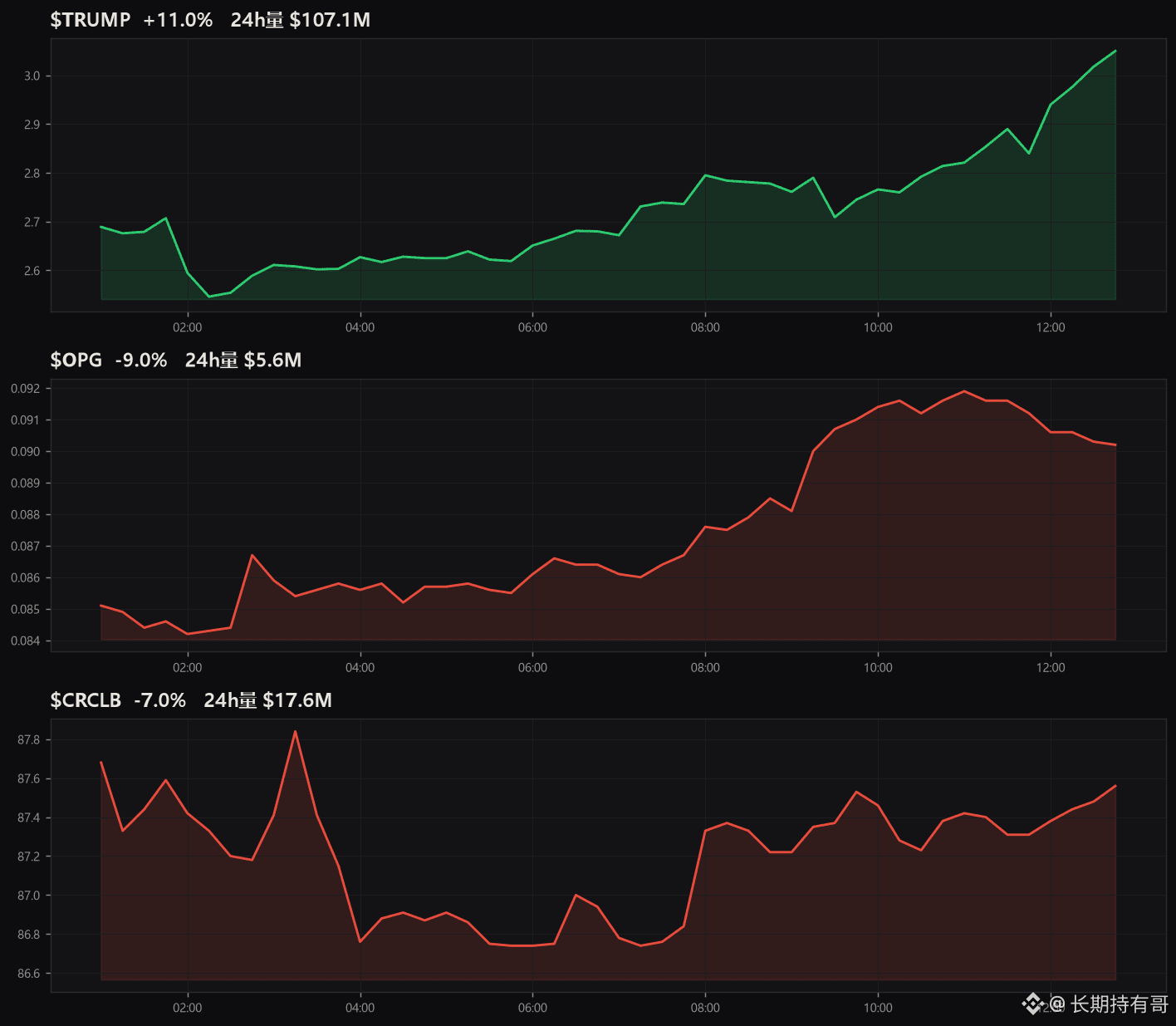Click the 87.2 y-axis label
This screenshot has width=1176, height=1026.
28,856
